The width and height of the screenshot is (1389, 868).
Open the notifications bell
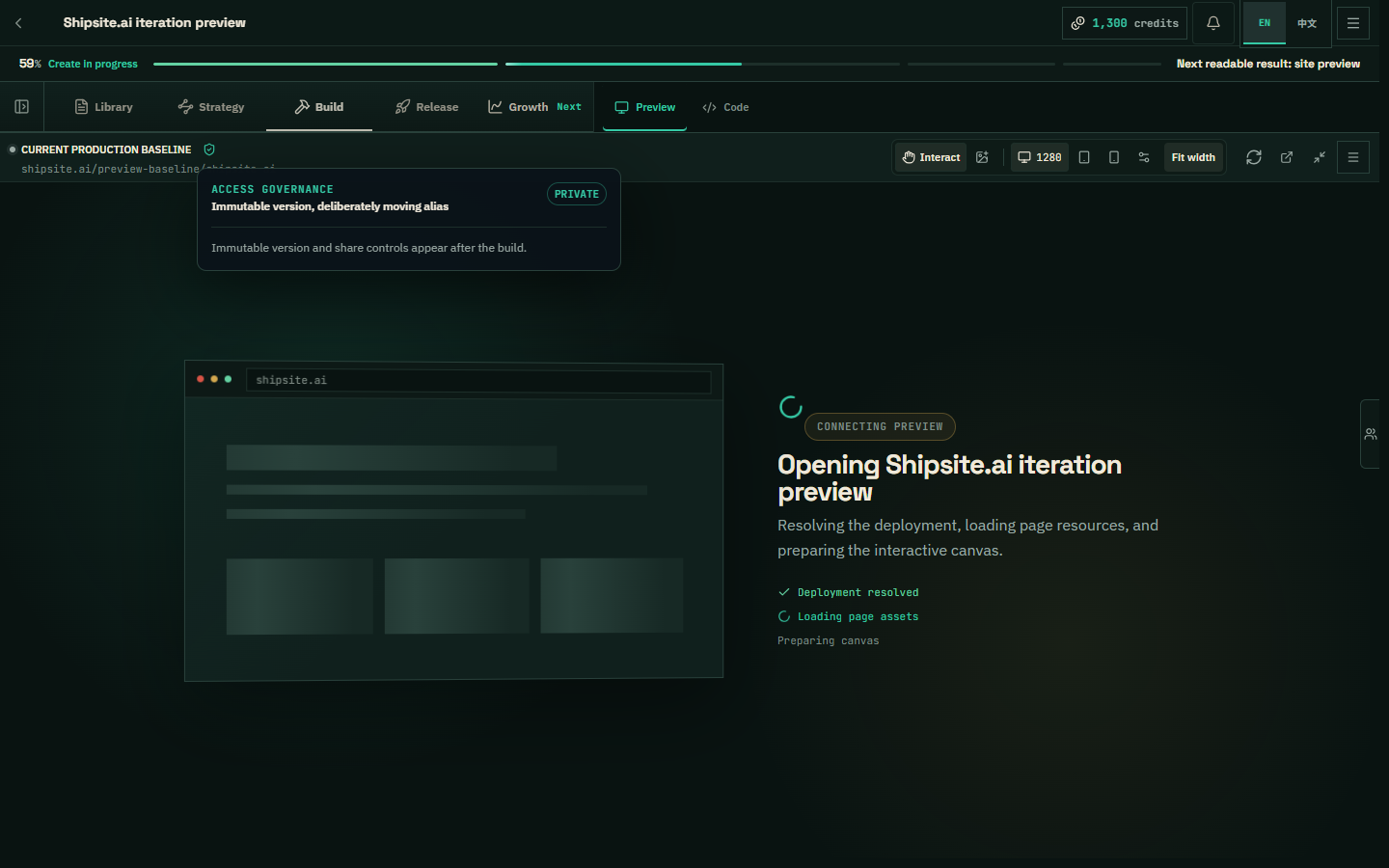[x=1213, y=23]
